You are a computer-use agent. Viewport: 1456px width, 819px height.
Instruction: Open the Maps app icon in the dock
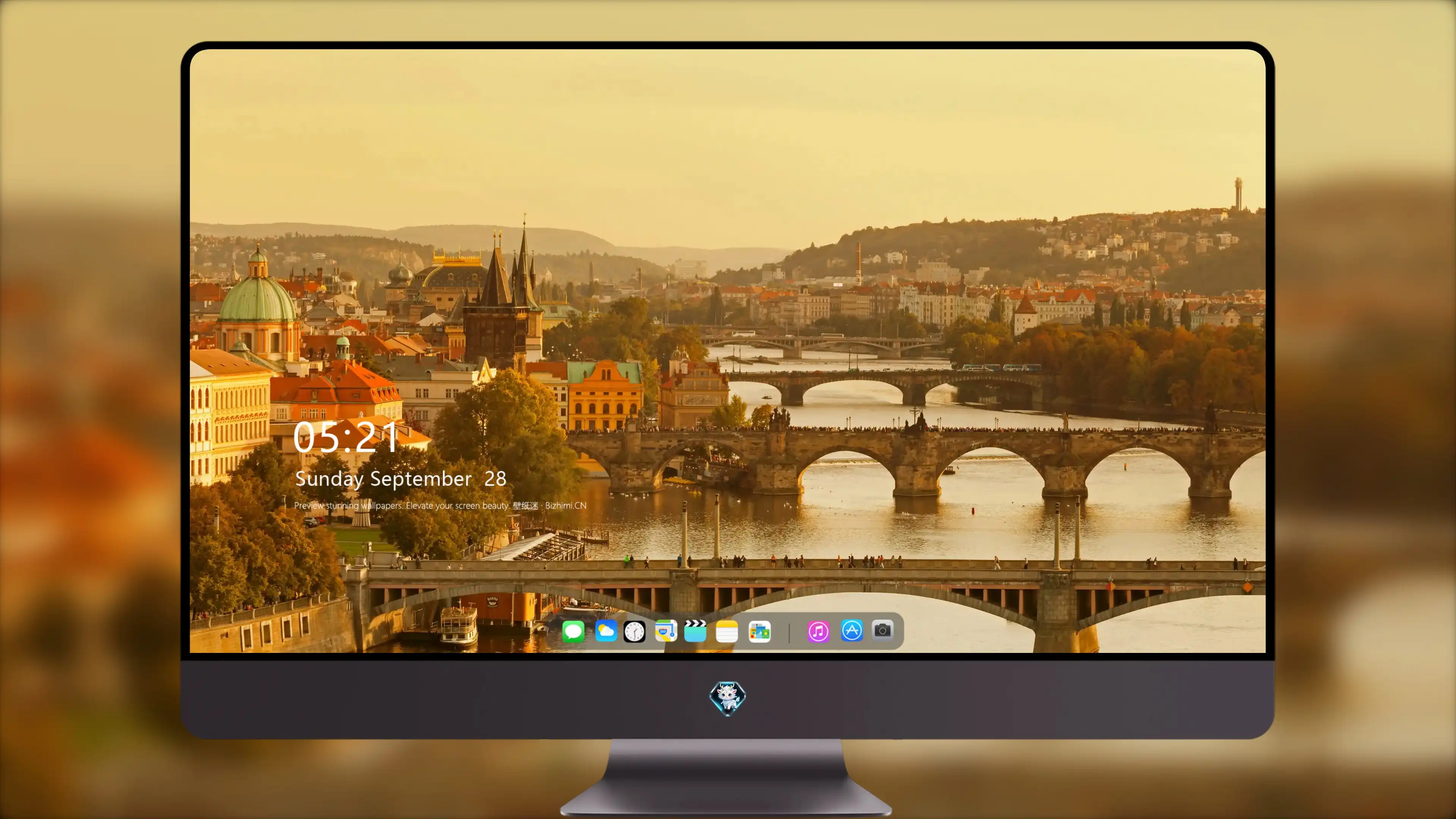(x=666, y=631)
